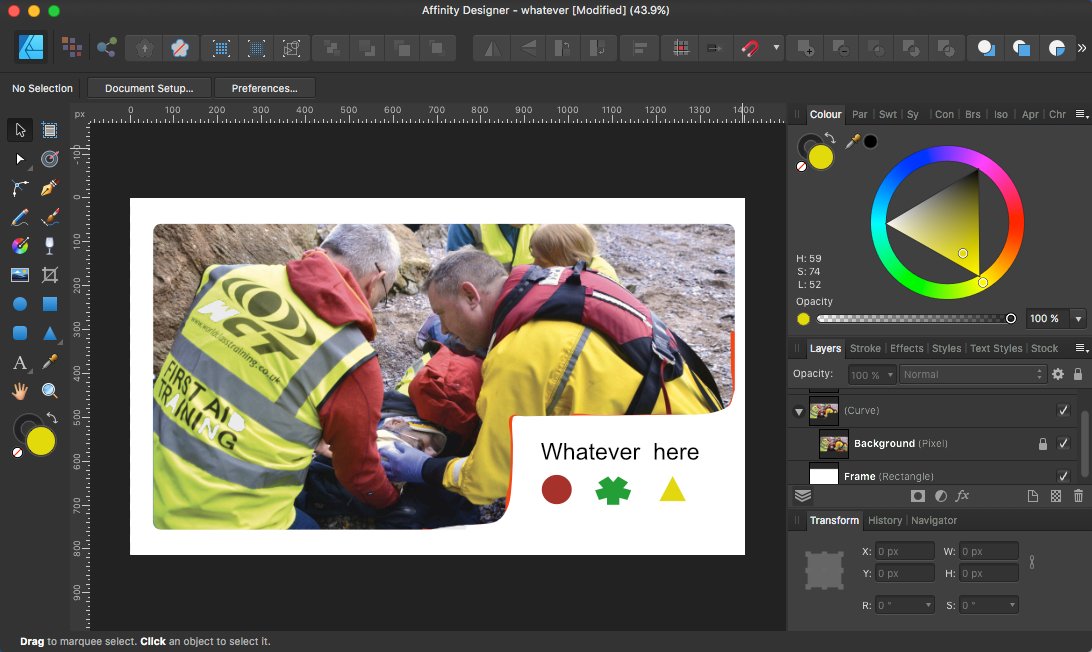Open the History panel tab
The width and height of the screenshot is (1092, 652).
[x=885, y=520]
